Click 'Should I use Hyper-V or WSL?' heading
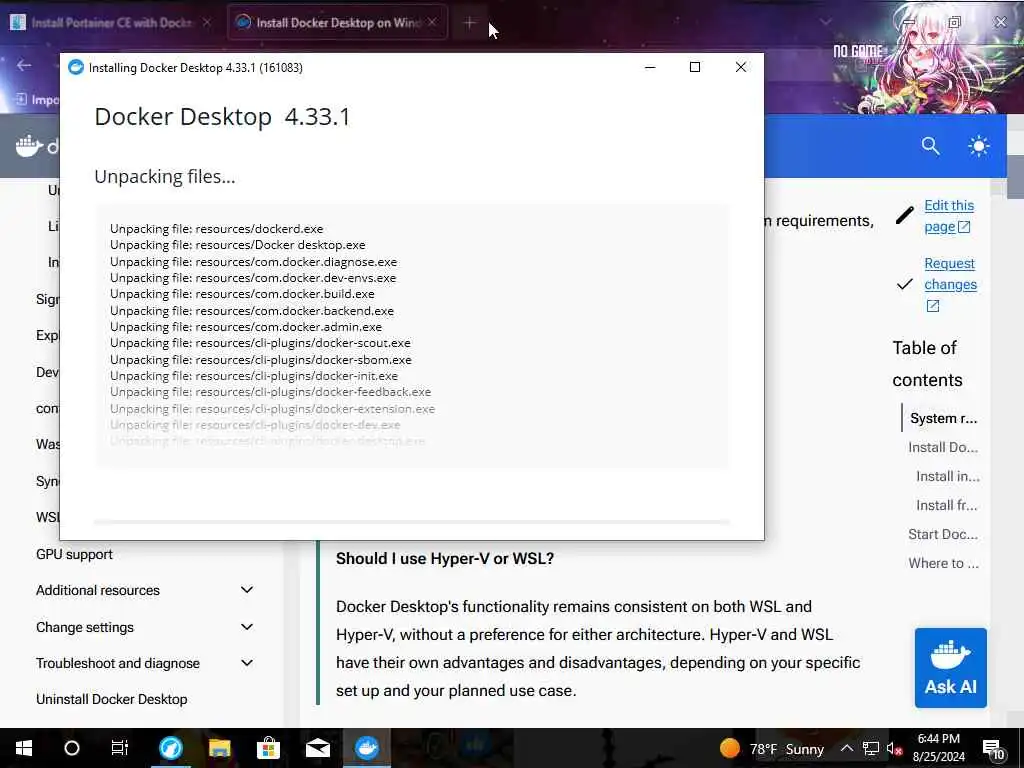The width and height of the screenshot is (1024, 768). (x=445, y=559)
